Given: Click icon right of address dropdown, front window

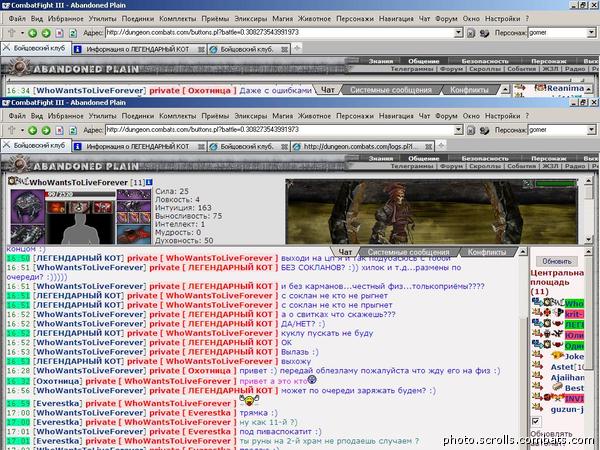Looking at the screenshot, I should click(x=471, y=130).
